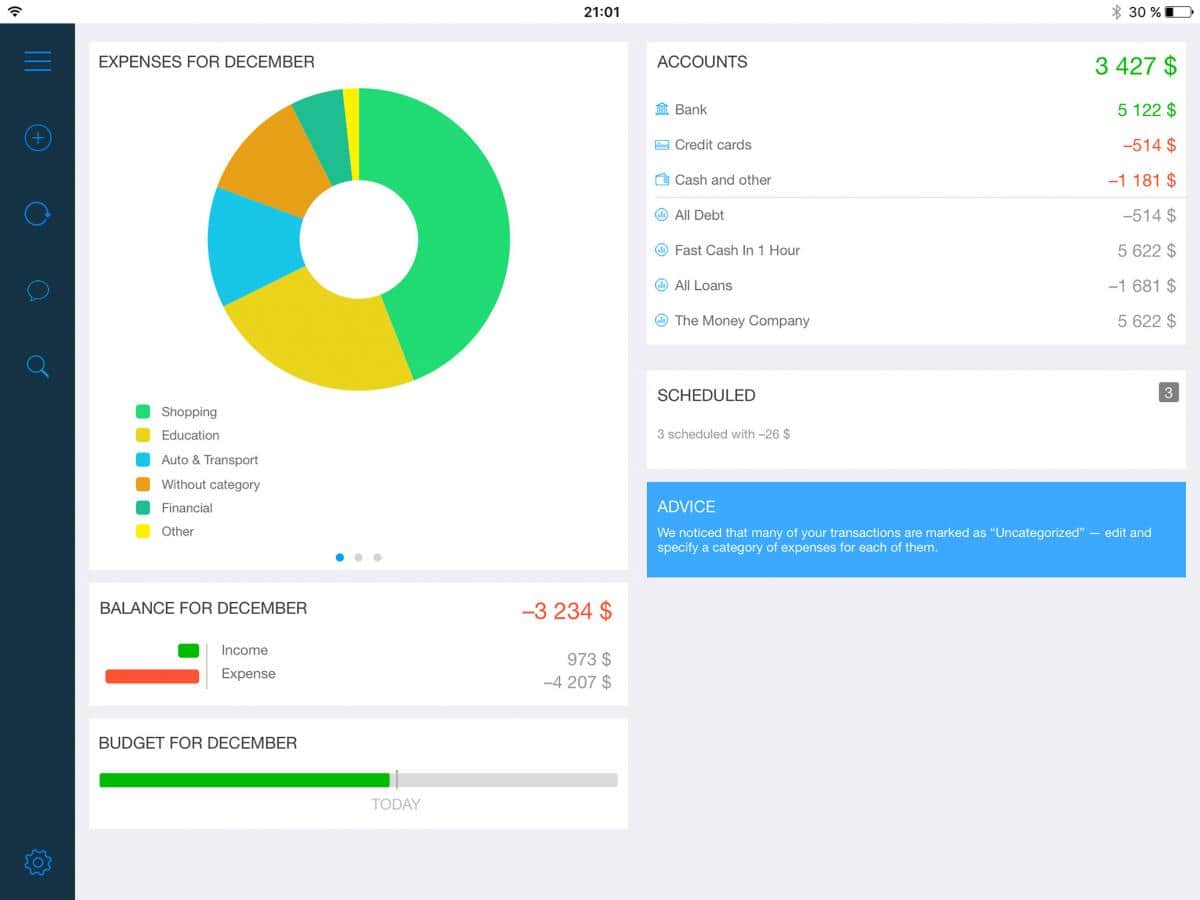The height and width of the screenshot is (900, 1200).
Task: Select the first chart page dot
Action: pos(340,558)
